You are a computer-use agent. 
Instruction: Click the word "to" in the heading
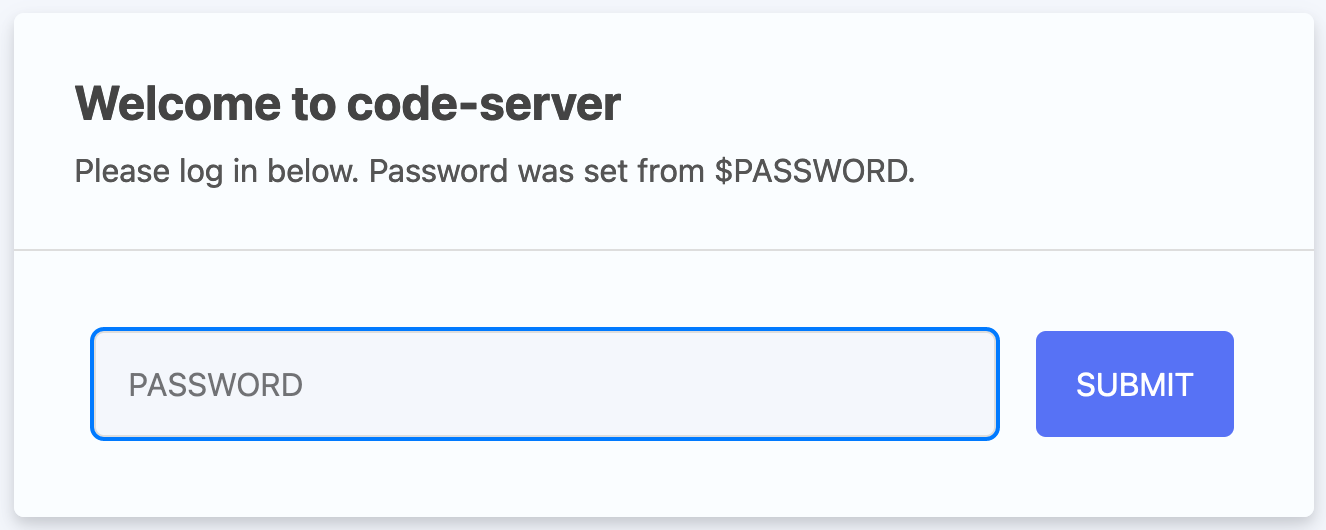pos(313,104)
